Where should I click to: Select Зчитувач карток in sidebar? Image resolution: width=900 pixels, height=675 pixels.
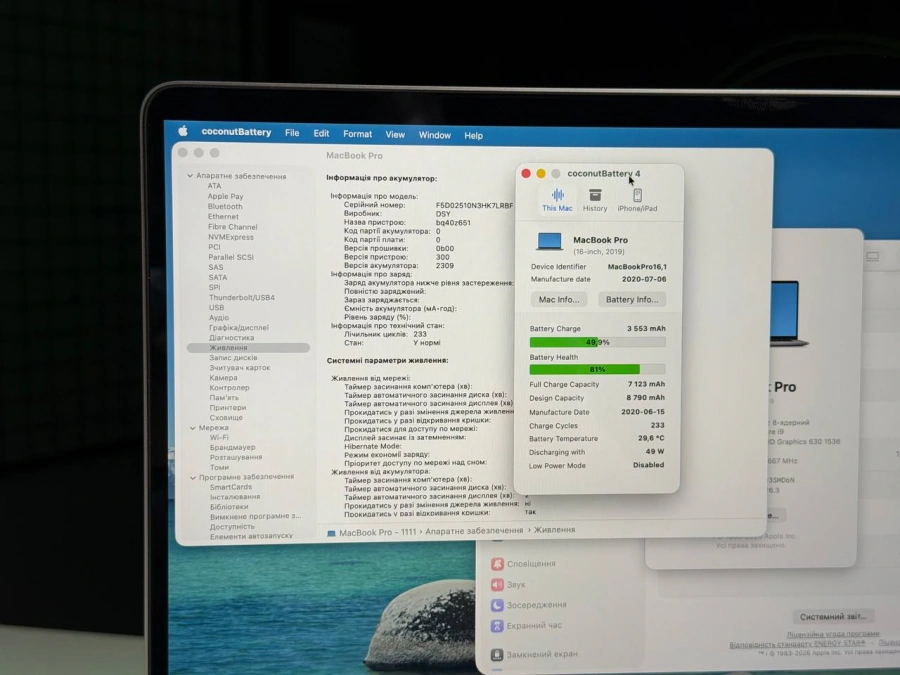pyautogui.click(x=239, y=367)
